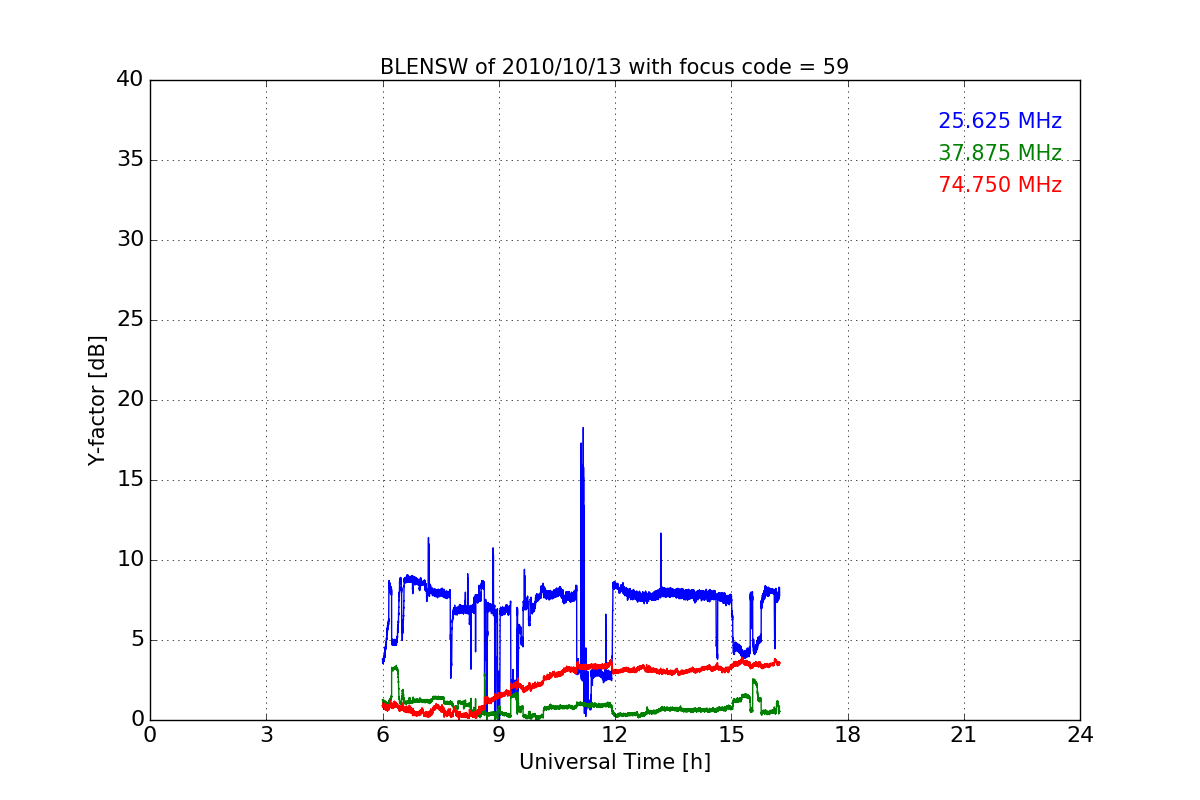The width and height of the screenshot is (1200, 800).
Task: Select the green "37.875 MHz" legend label
Action: coord(1000,153)
